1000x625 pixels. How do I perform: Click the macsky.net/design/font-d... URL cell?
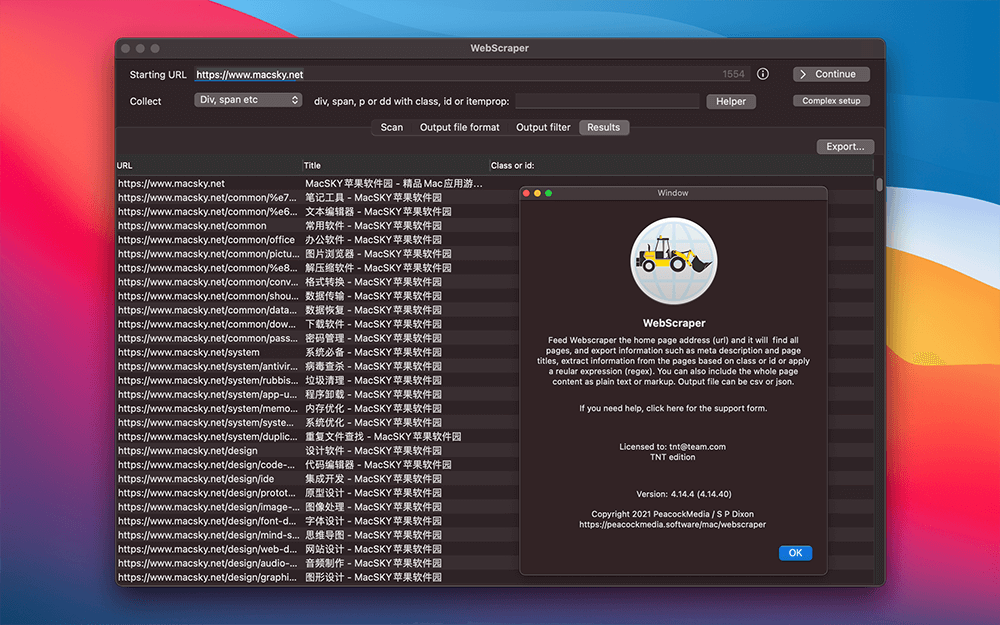pyautogui.click(x=209, y=521)
